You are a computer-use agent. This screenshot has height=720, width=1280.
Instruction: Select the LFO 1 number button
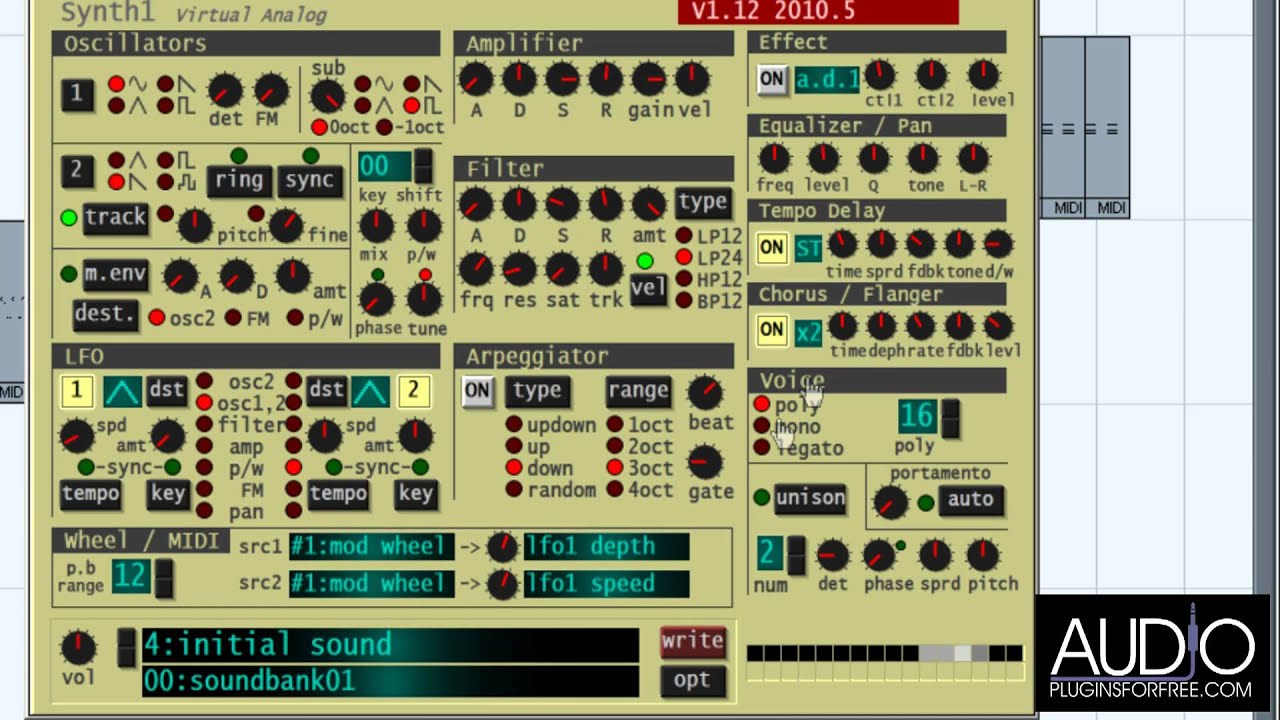click(x=77, y=391)
